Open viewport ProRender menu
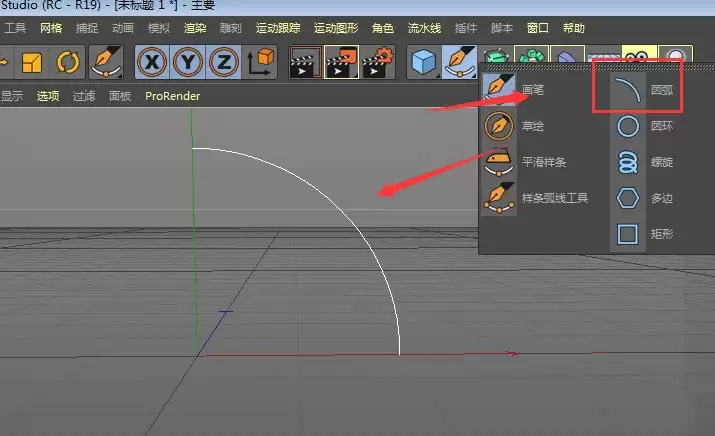Screen dimensions: 715x436 point(172,96)
